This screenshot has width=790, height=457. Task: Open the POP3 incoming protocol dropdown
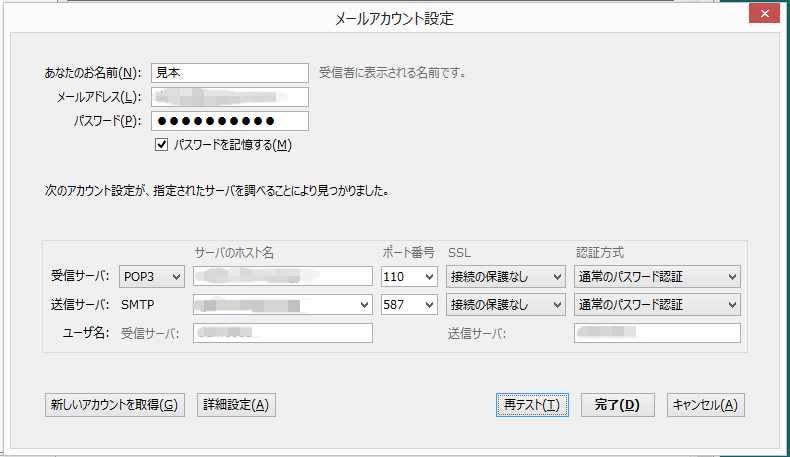152,276
